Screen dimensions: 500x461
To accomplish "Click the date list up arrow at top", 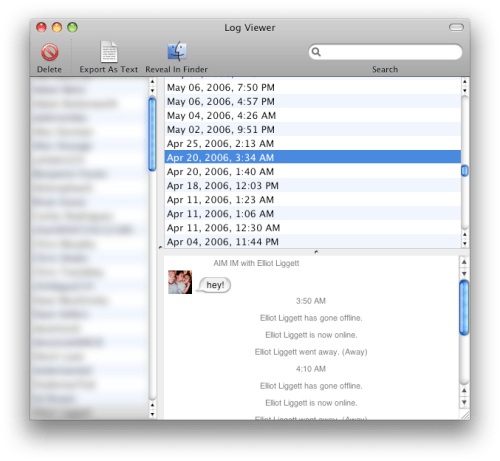I will pos(465,82).
